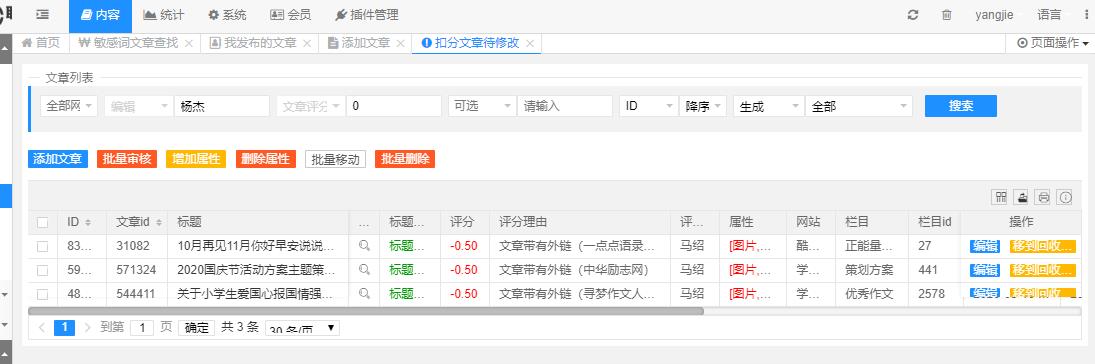
Task: Move article 571324 to recycle bin
Action: [x=1042, y=270]
